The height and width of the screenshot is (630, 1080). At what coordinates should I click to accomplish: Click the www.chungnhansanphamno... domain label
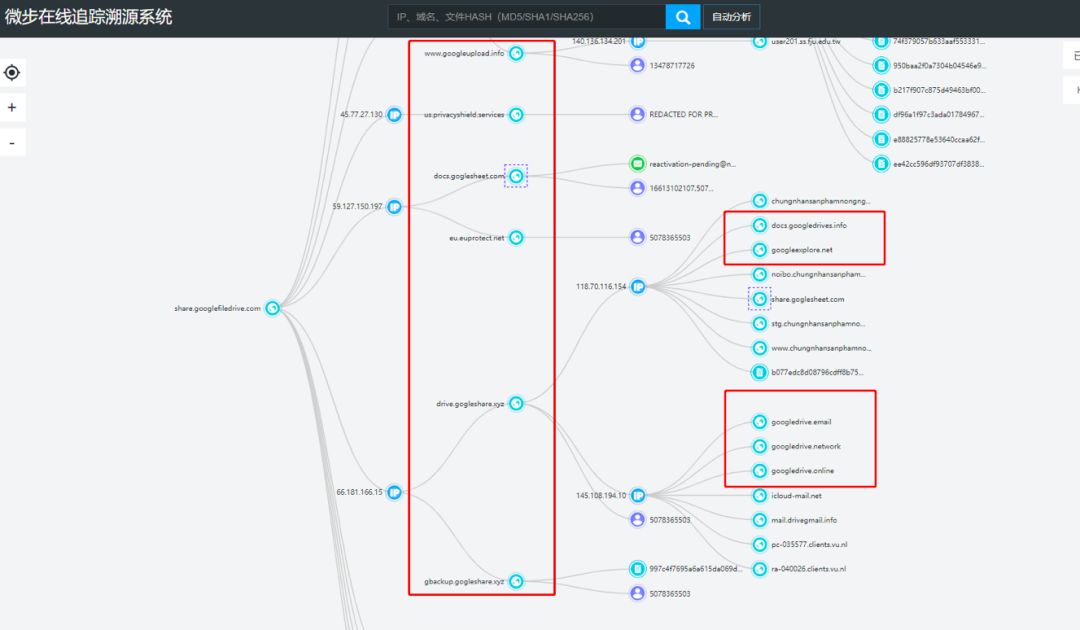[821, 348]
